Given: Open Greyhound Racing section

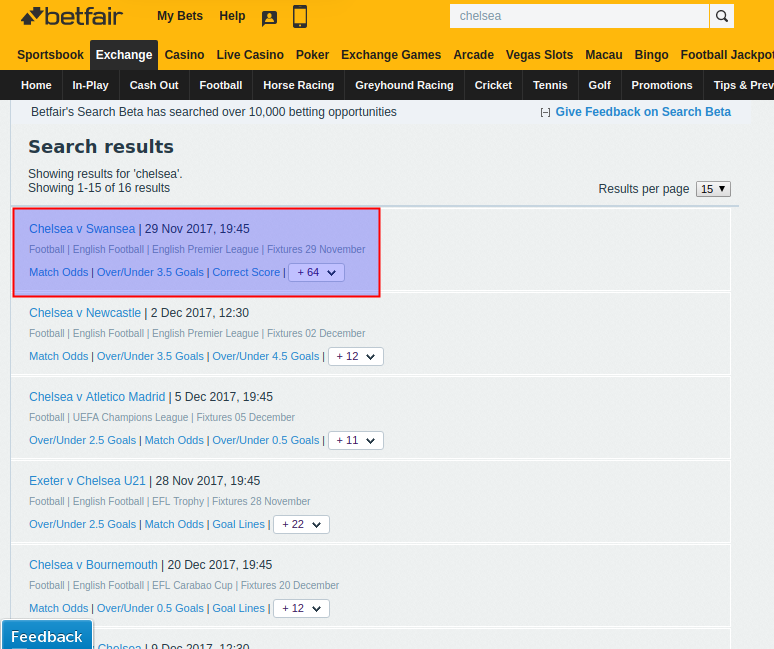Looking at the screenshot, I should pos(404,85).
